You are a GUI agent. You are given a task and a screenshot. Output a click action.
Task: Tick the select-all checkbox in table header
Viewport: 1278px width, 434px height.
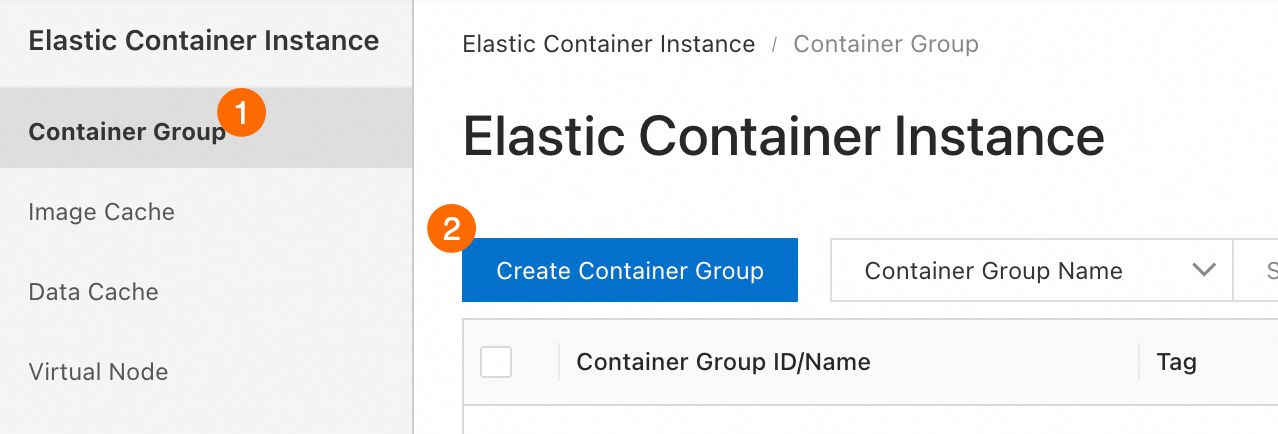[496, 362]
